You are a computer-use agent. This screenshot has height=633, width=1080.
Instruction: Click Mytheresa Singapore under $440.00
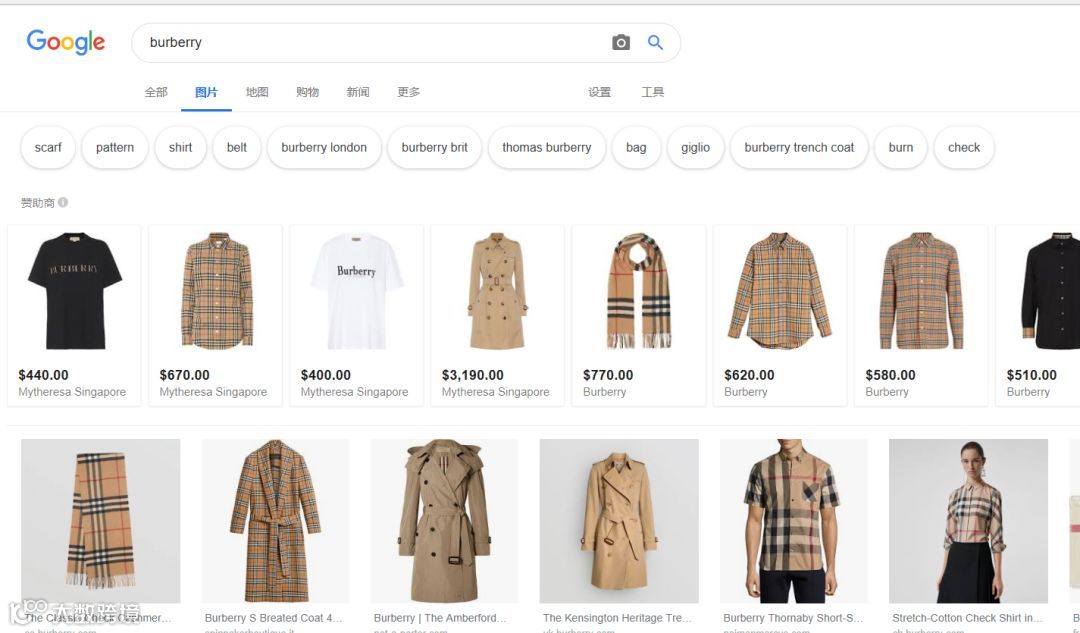pos(72,392)
